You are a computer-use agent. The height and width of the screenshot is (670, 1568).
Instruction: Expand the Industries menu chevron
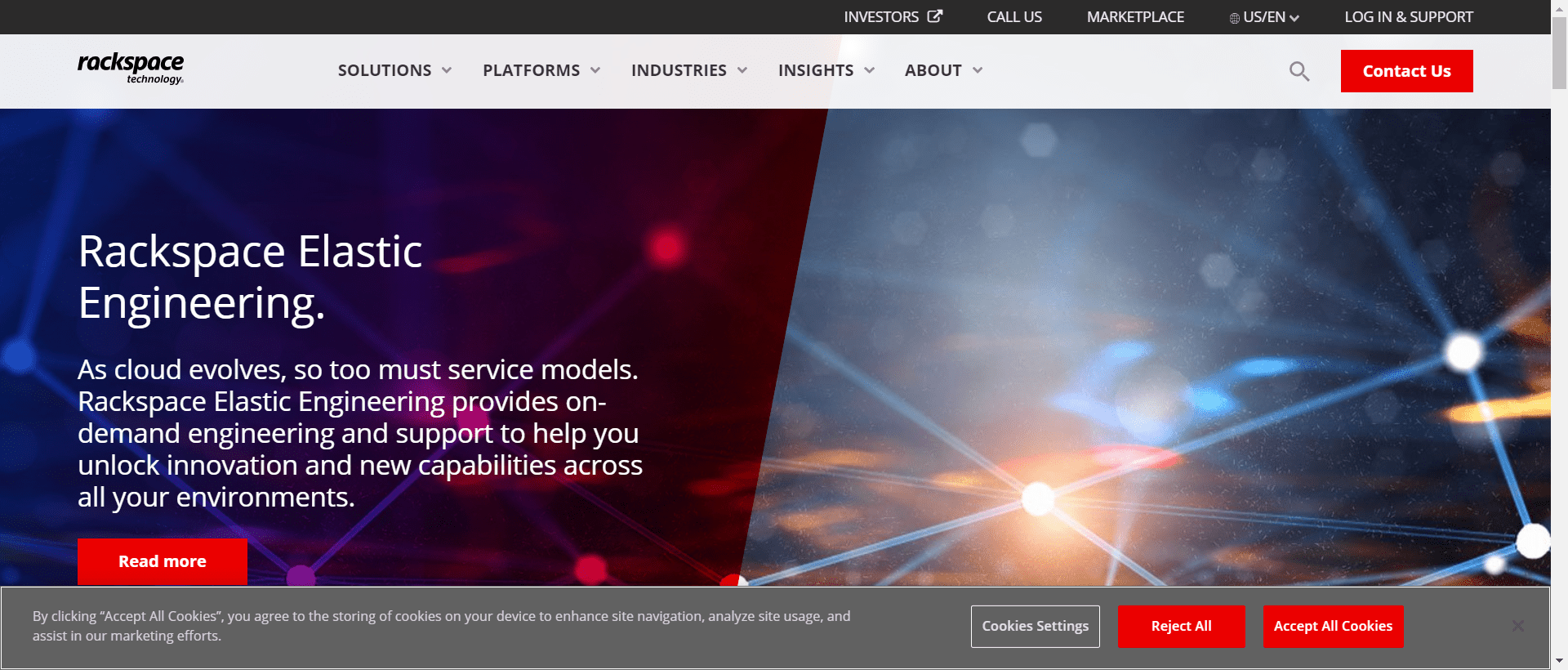coord(742,70)
